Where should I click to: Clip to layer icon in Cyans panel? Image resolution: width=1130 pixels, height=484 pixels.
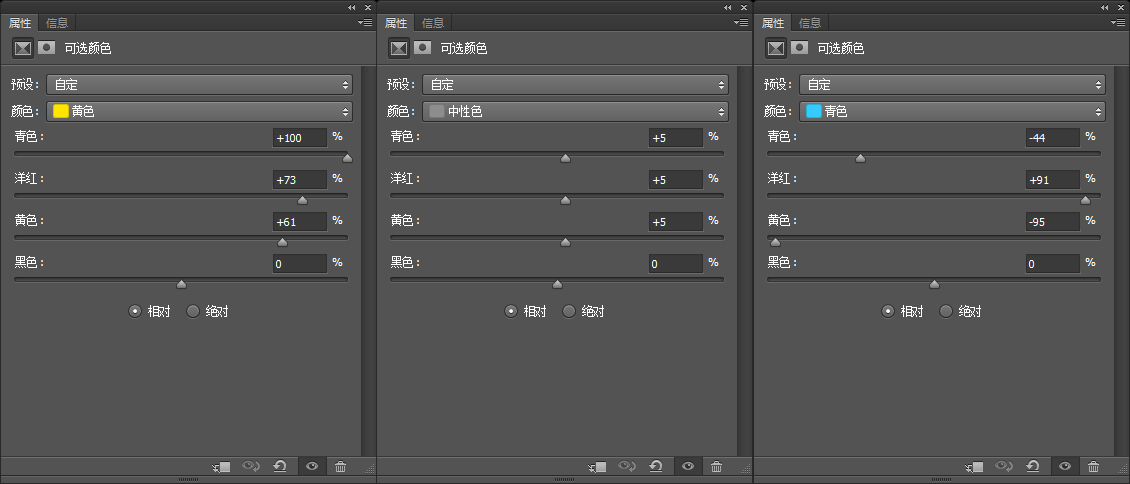tap(974, 467)
